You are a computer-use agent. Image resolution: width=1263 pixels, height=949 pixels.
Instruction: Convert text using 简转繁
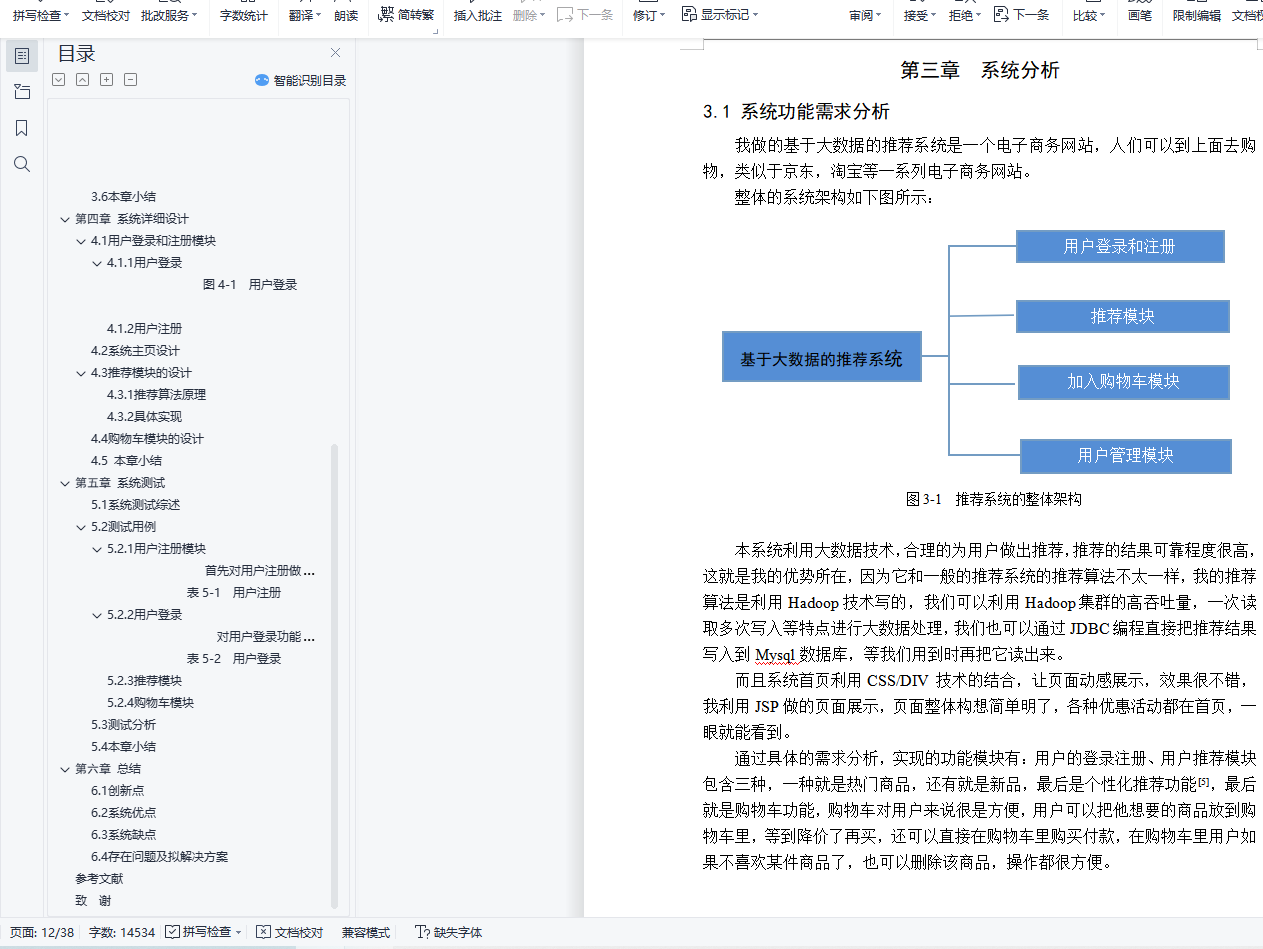415,16
